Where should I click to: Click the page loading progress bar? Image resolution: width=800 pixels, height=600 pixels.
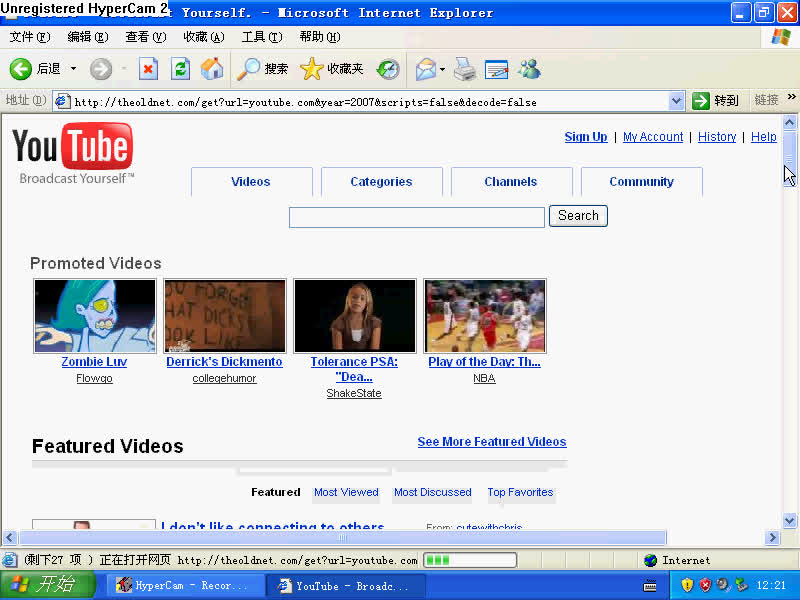pos(470,560)
